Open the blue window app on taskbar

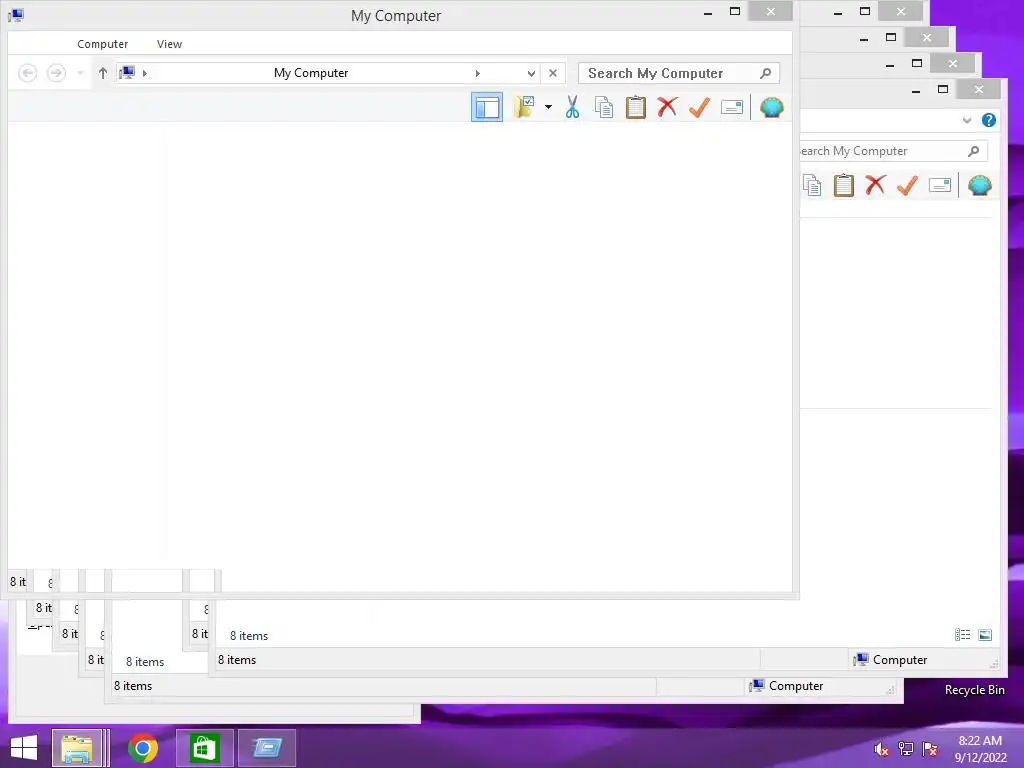[x=267, y=748]
